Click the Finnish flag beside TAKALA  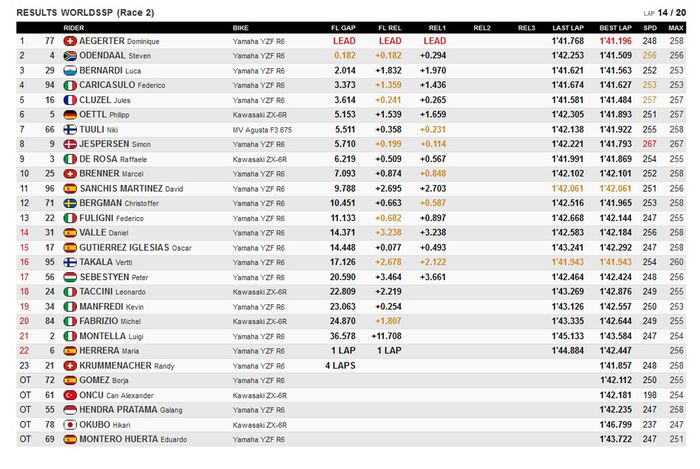[x=70, y=262]
